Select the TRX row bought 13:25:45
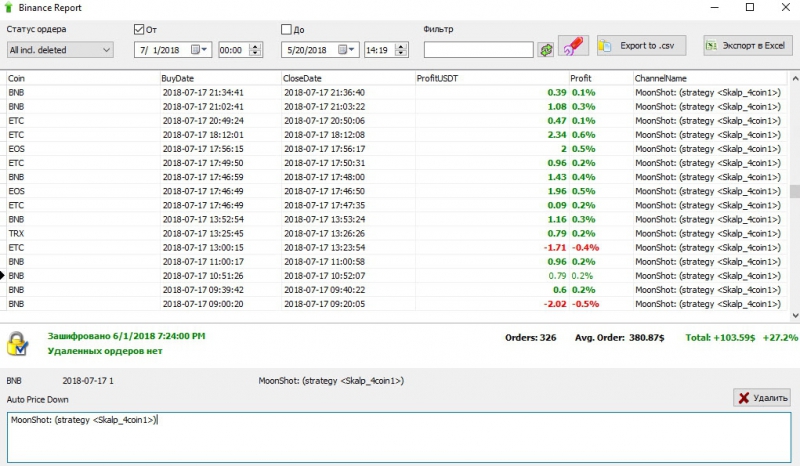Viewport: 800px width, 466px height. [396, 233]
